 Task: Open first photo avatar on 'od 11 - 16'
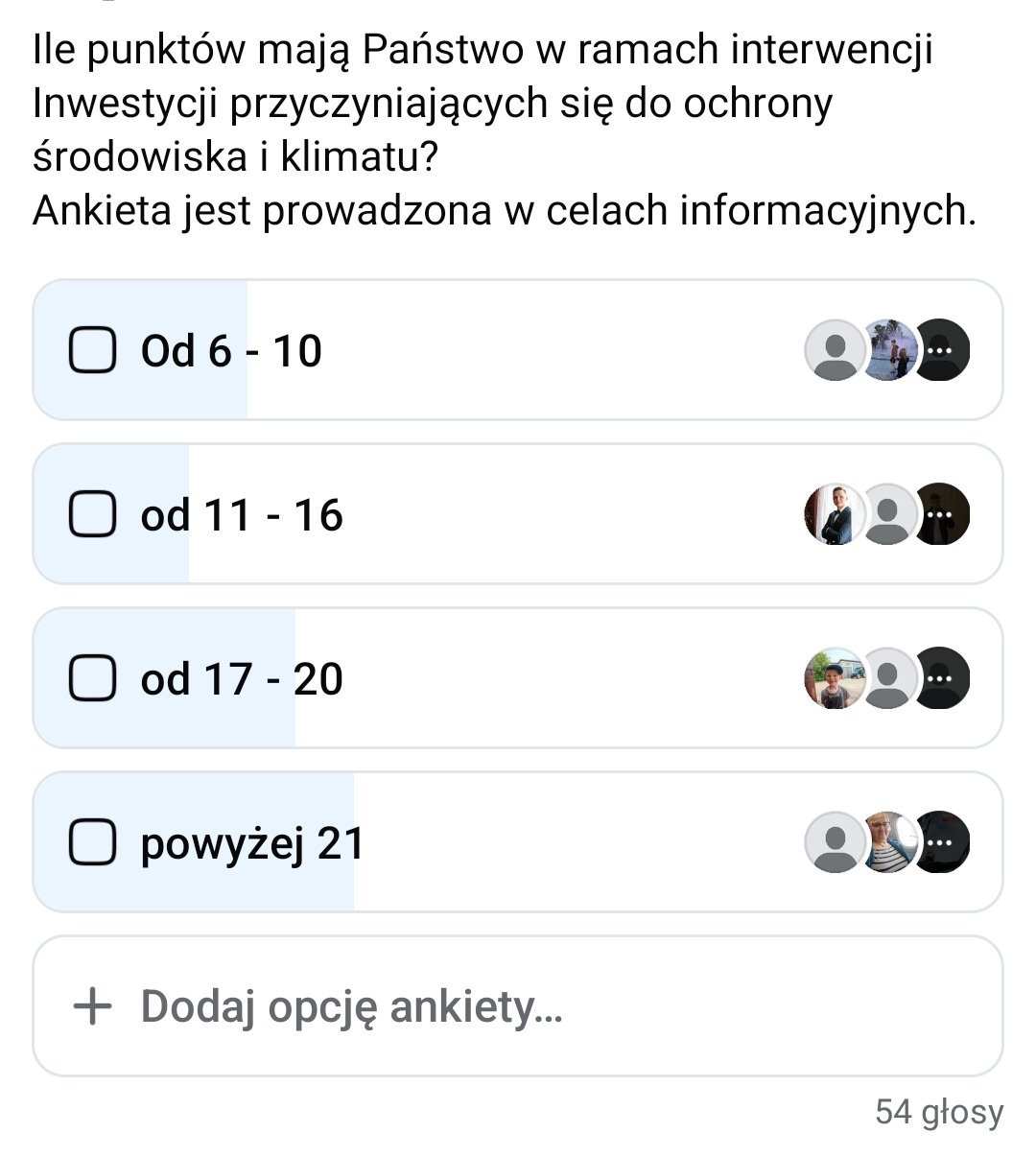[x=833, y=515]
